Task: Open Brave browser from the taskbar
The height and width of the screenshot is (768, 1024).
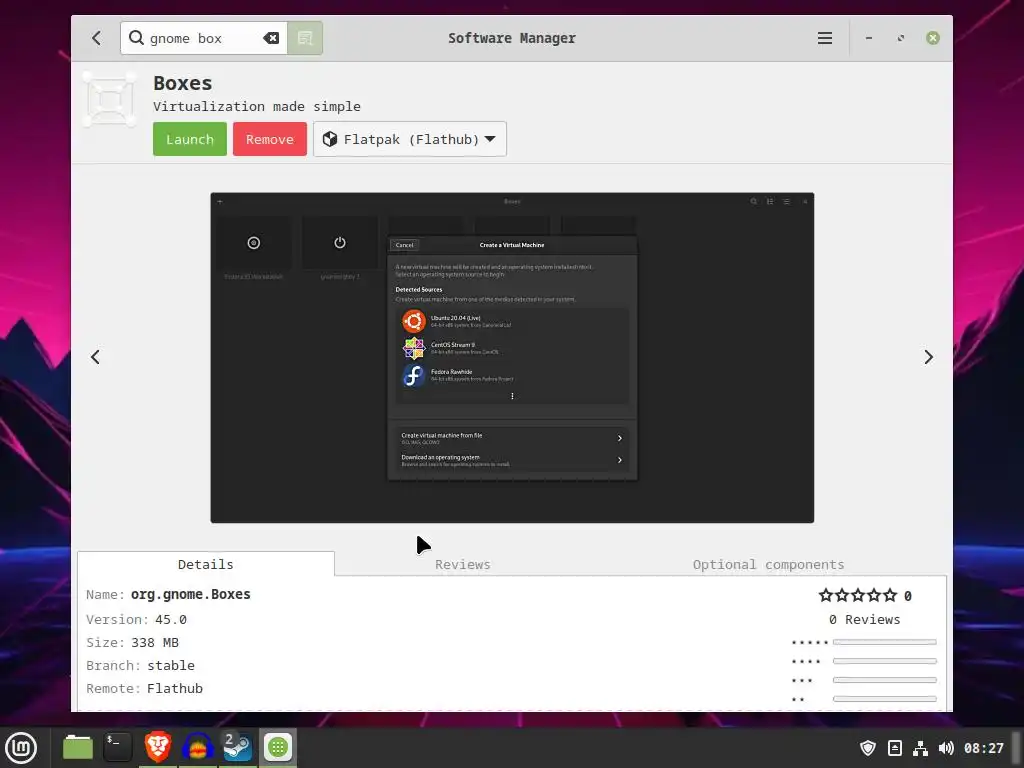Action: (157, 747)
